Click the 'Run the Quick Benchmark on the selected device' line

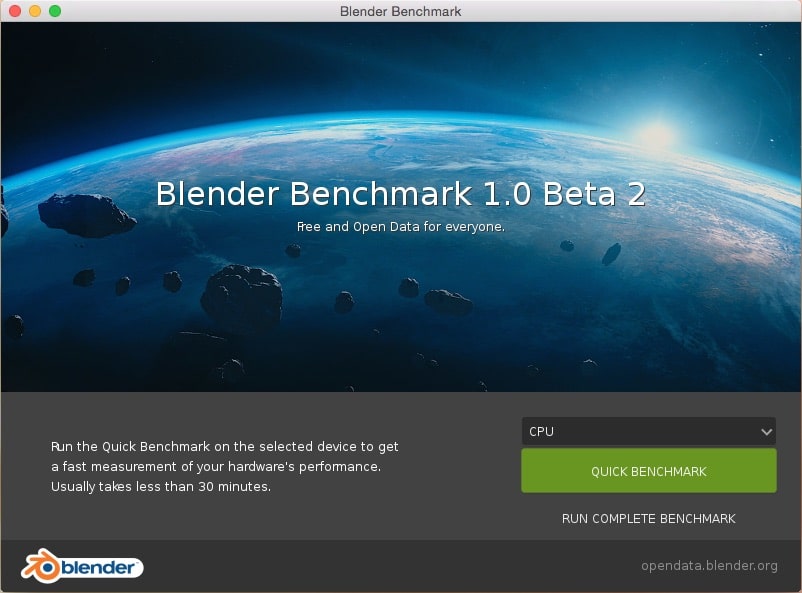[x=225, y=446]
